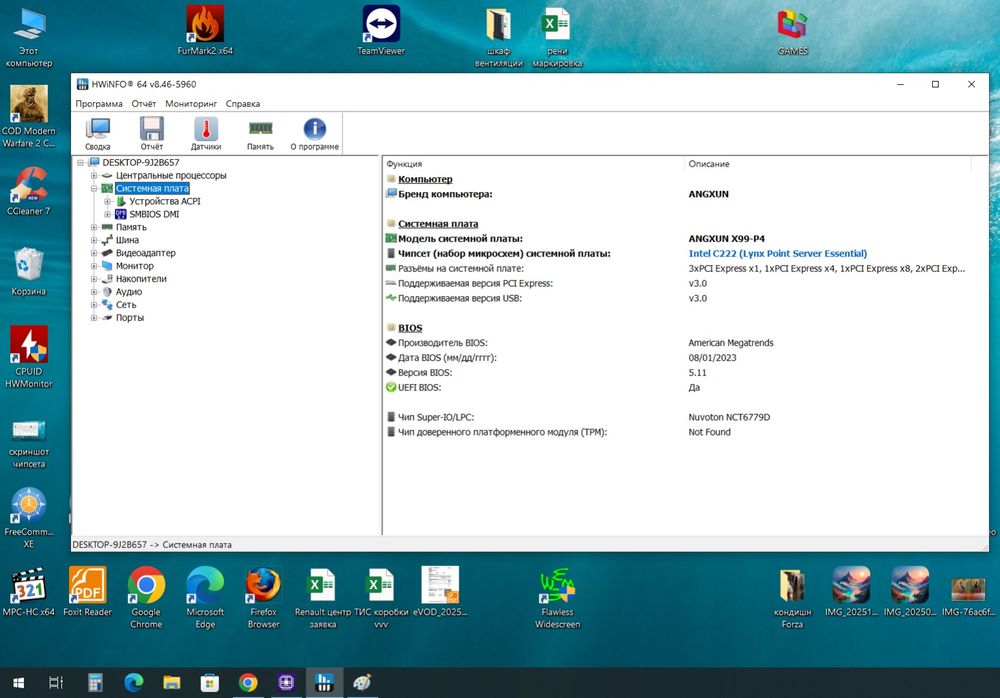Select the 08/01/2023 BIOS date value

712,358
